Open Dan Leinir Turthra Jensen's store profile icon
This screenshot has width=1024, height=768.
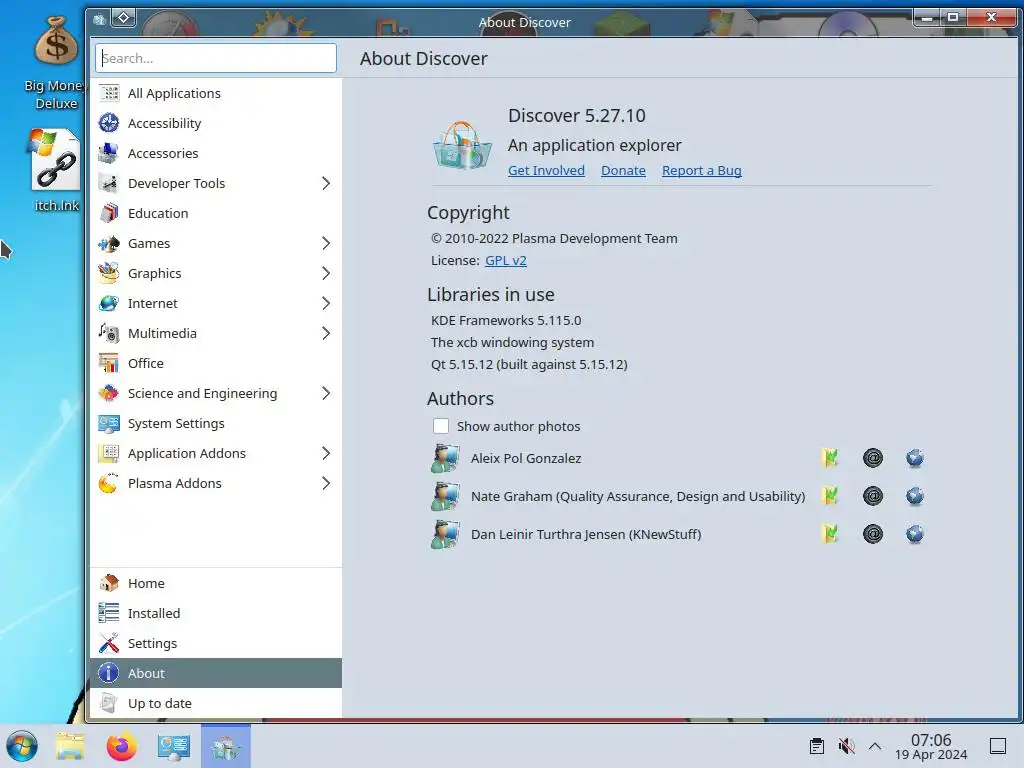tap(830, 534)
